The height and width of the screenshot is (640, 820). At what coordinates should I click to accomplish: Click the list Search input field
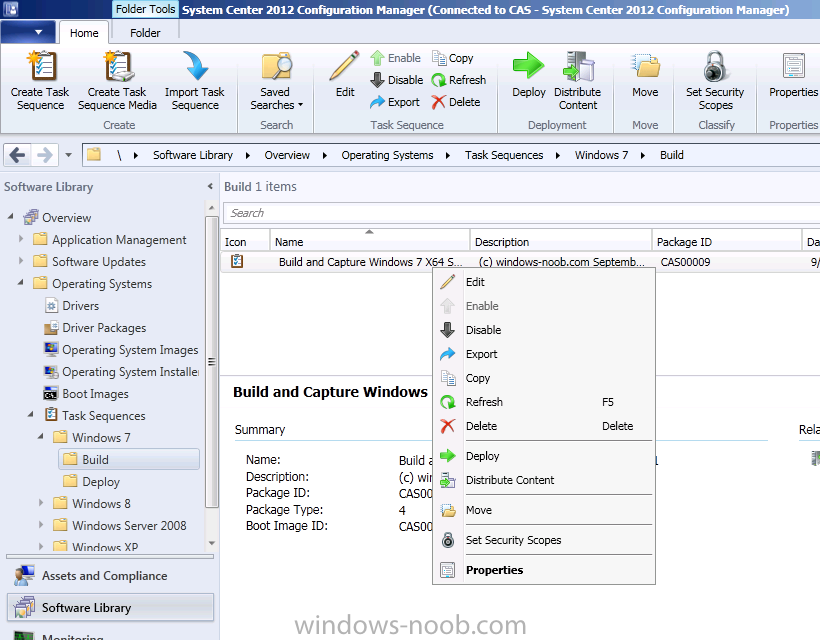pos(521,213)
